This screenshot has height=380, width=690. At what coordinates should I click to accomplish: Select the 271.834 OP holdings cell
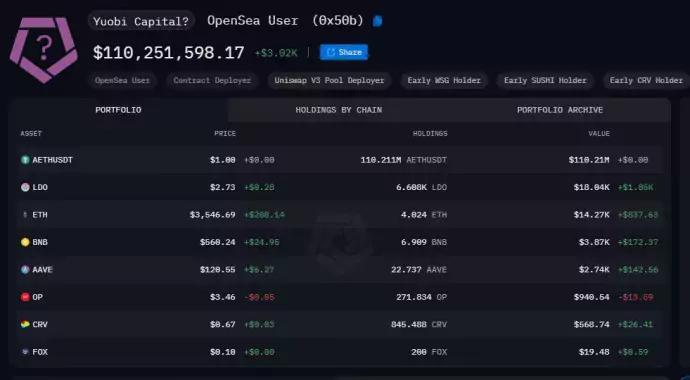(422, 297)
